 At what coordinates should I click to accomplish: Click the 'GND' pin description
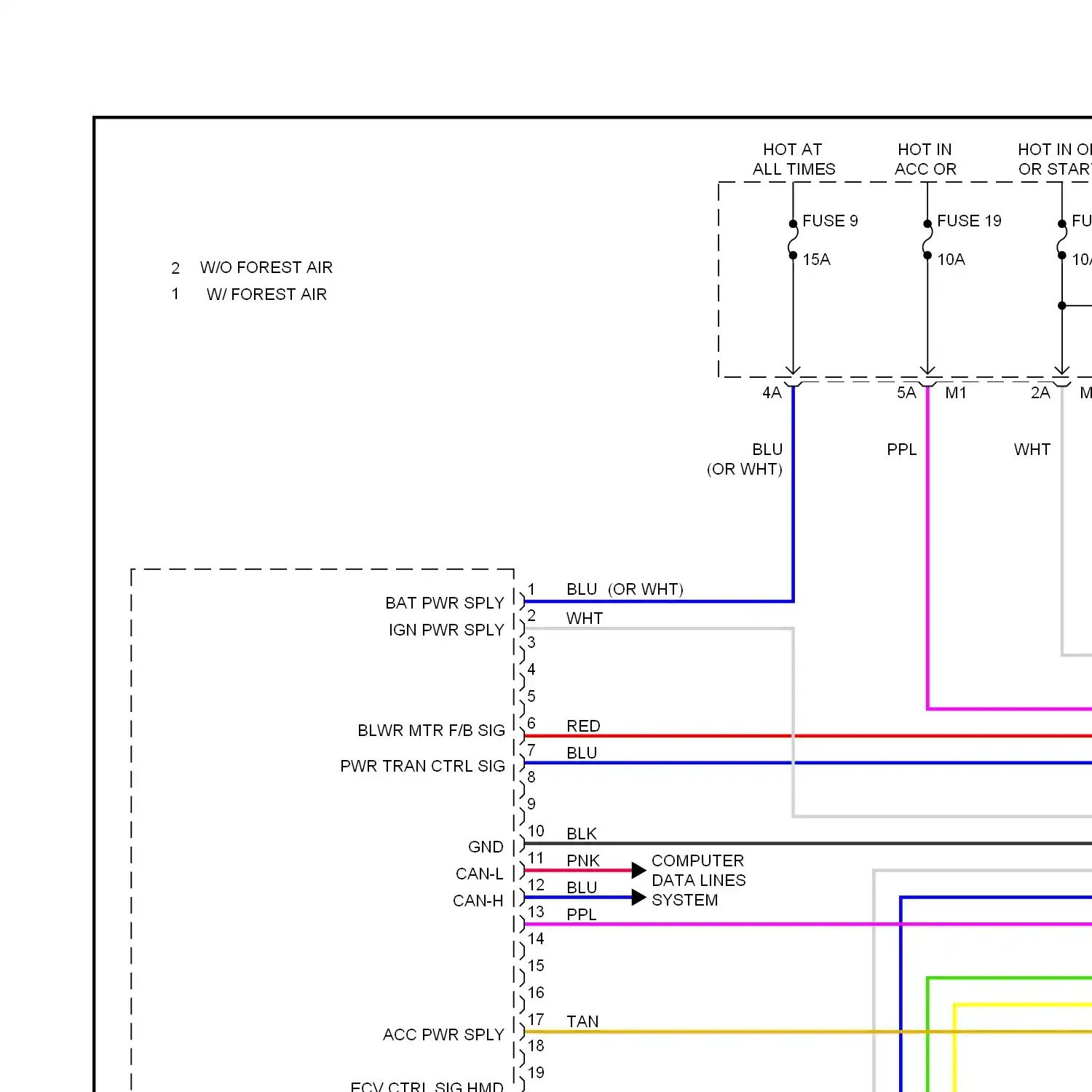click(x=486, y=847)
